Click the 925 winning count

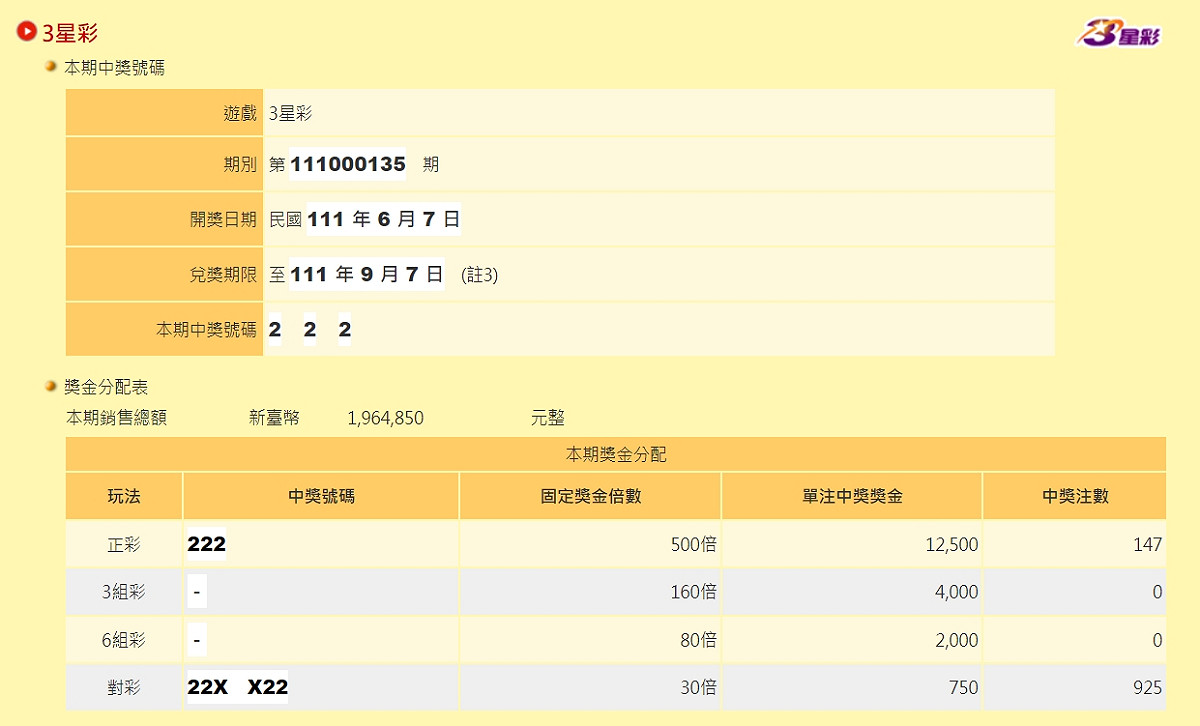coord(1148,688)
